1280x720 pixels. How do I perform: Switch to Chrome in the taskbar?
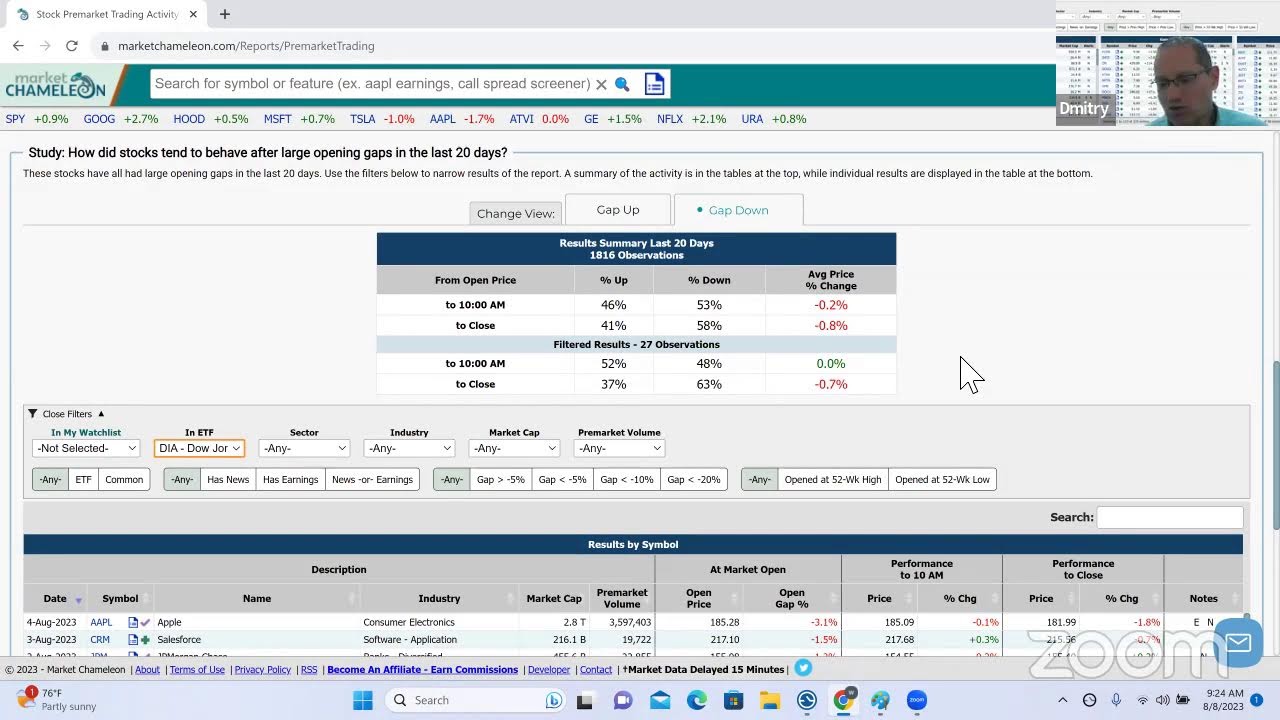[x=843, y=700]
